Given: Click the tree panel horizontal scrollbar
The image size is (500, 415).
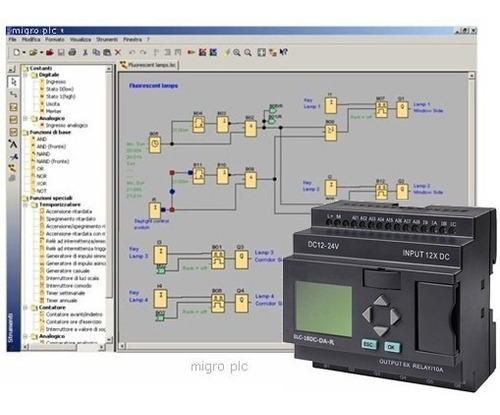Looking at the screenshot, I should (63, 347).
